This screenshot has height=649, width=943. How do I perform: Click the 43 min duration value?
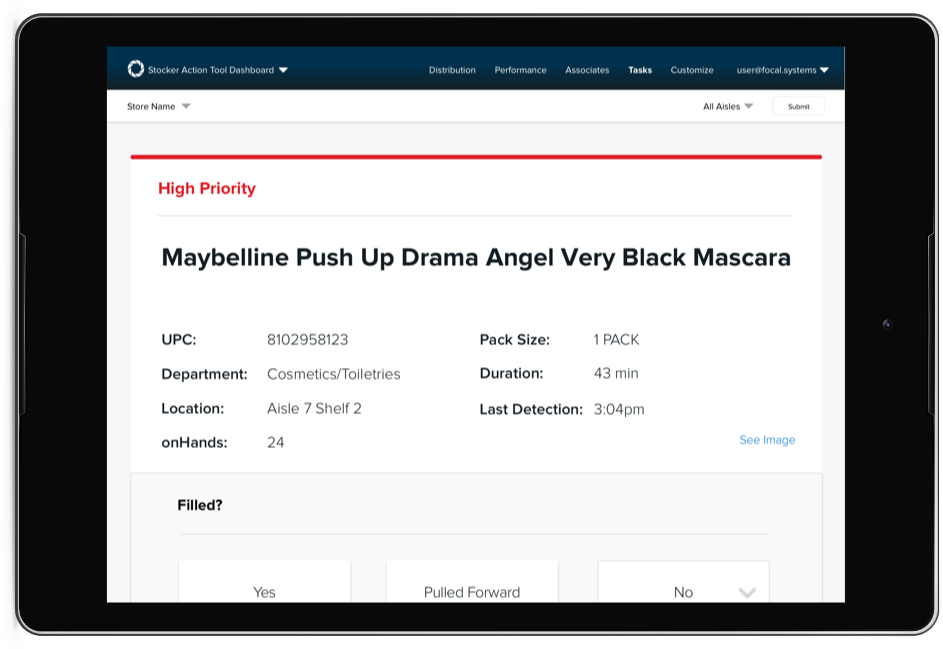pos(616,374)
